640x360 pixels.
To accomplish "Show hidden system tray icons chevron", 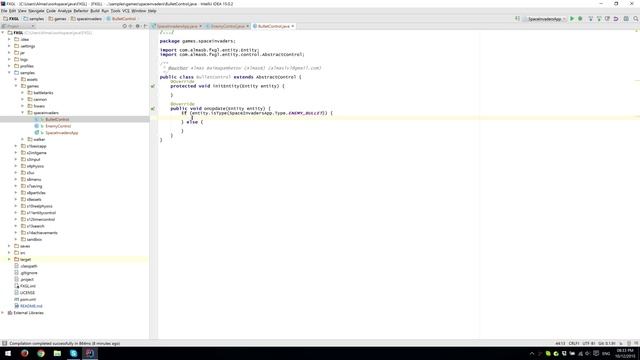I will 531,353.
